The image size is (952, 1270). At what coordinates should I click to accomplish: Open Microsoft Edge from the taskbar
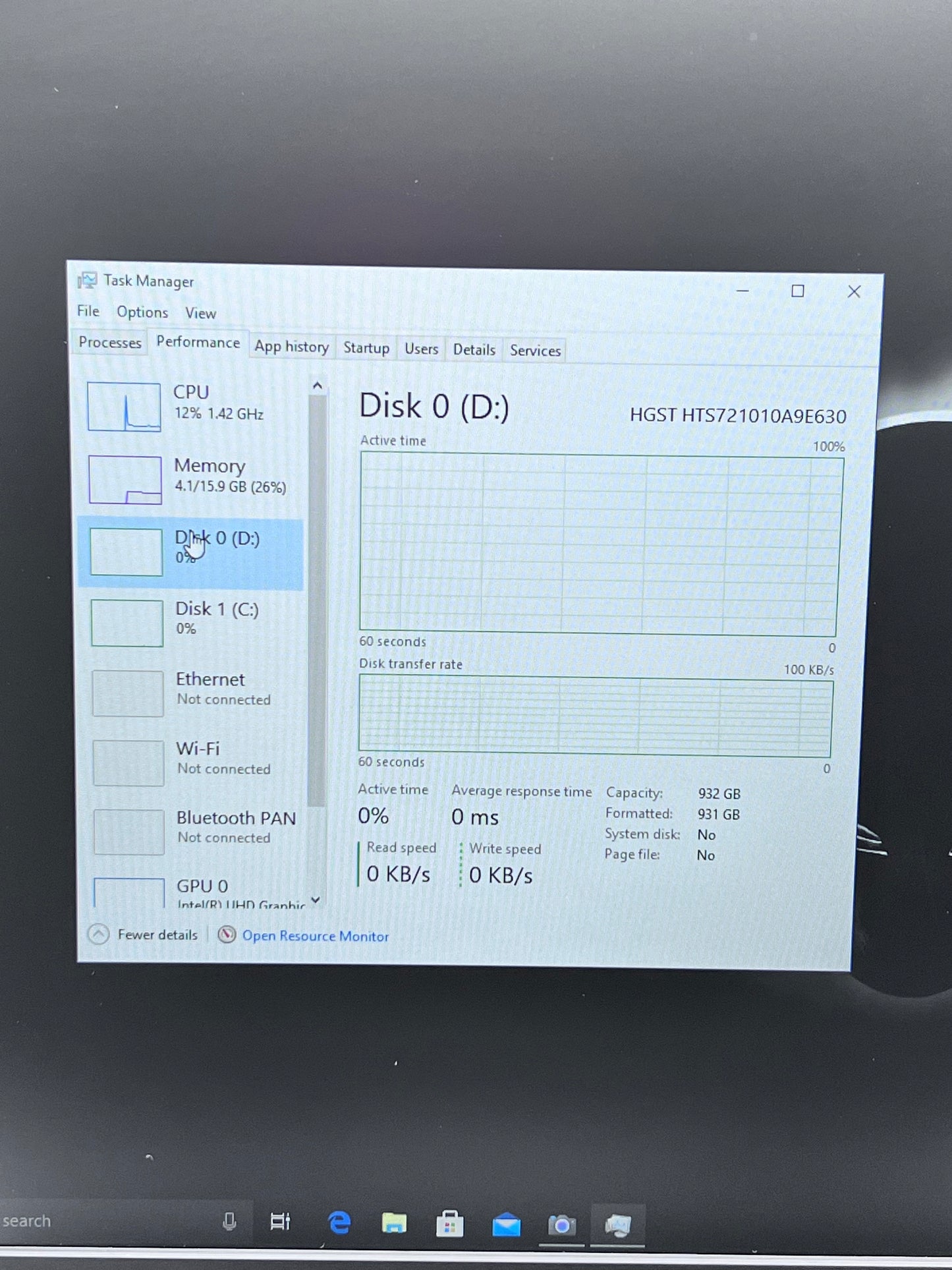point(339,1223)
